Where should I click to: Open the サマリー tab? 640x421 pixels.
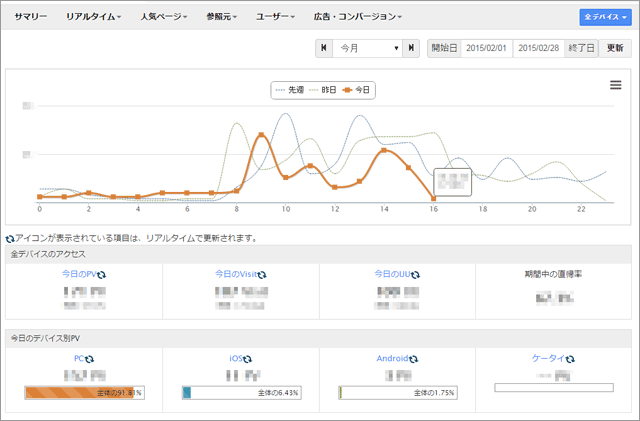(x=31, y=17)
